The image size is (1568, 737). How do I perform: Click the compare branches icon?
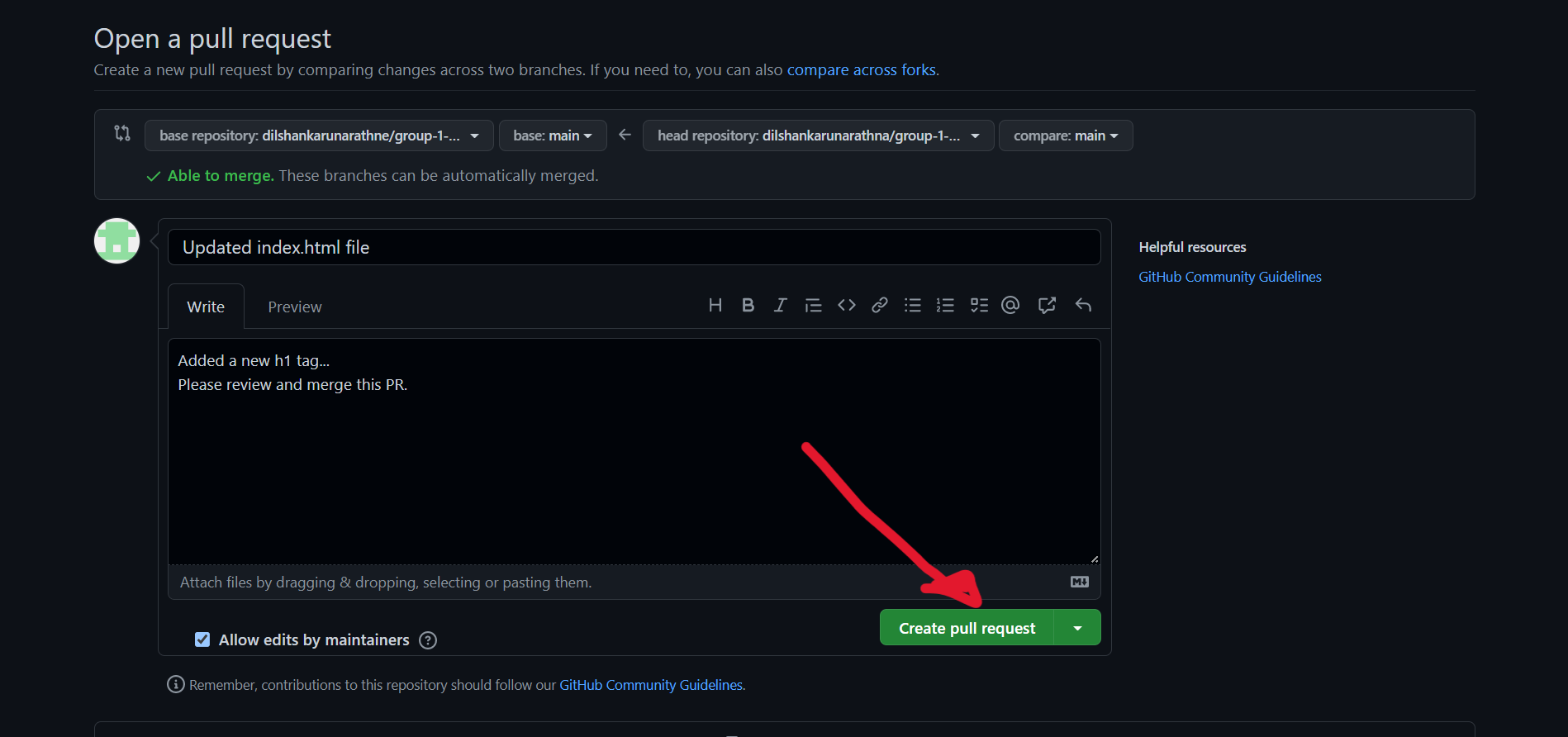(x=122, y=133)
